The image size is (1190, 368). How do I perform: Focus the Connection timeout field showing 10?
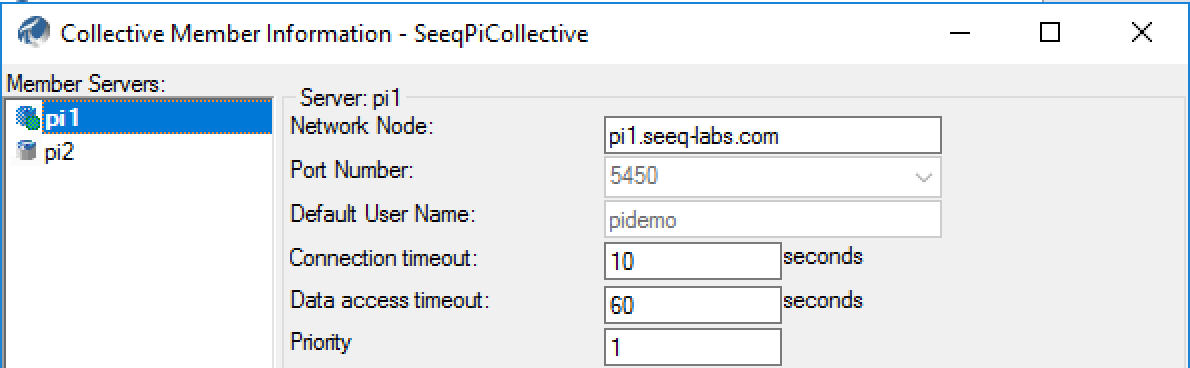click(693, 262)
